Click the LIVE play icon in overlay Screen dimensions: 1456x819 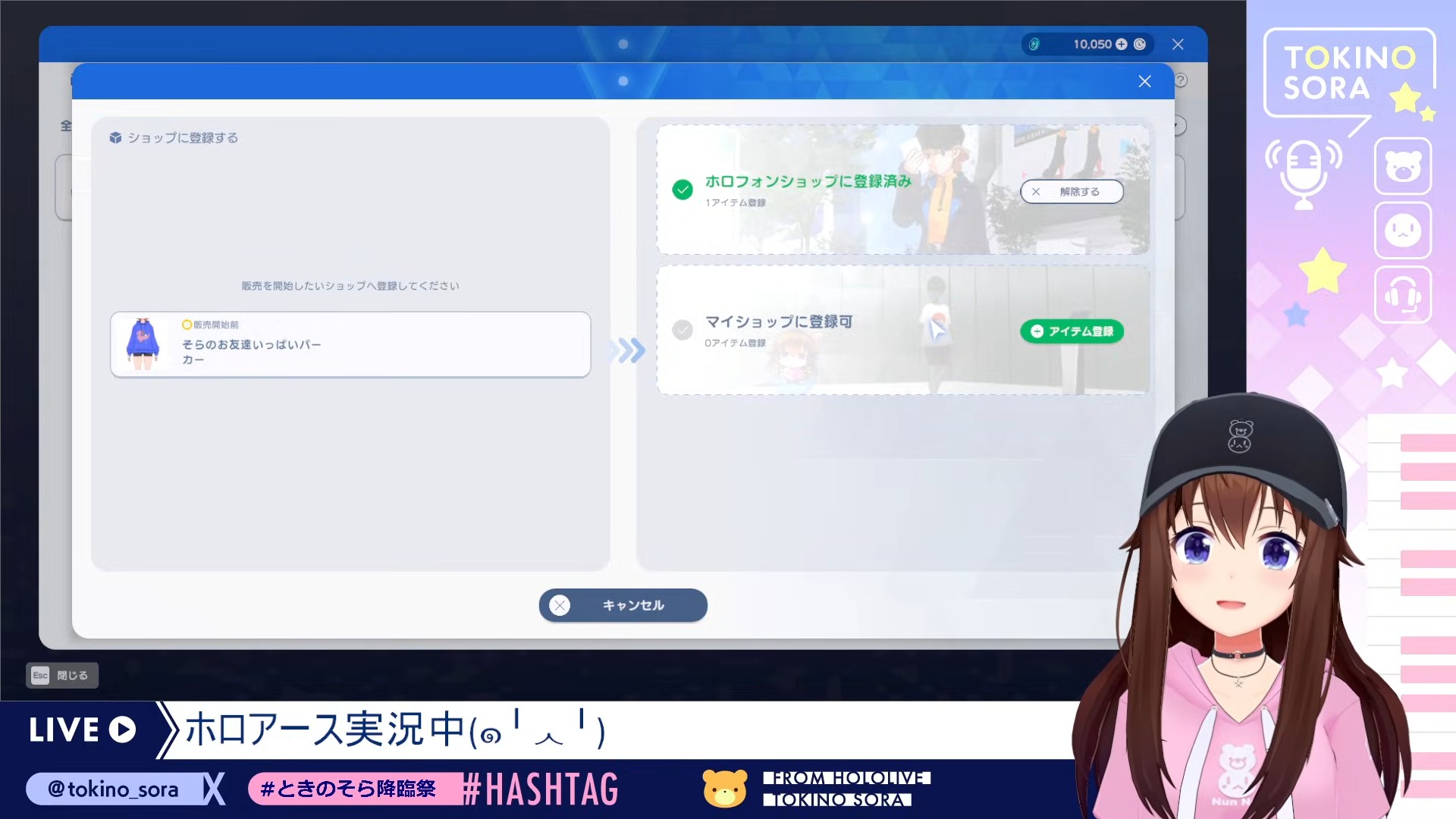tap(122, 730)
